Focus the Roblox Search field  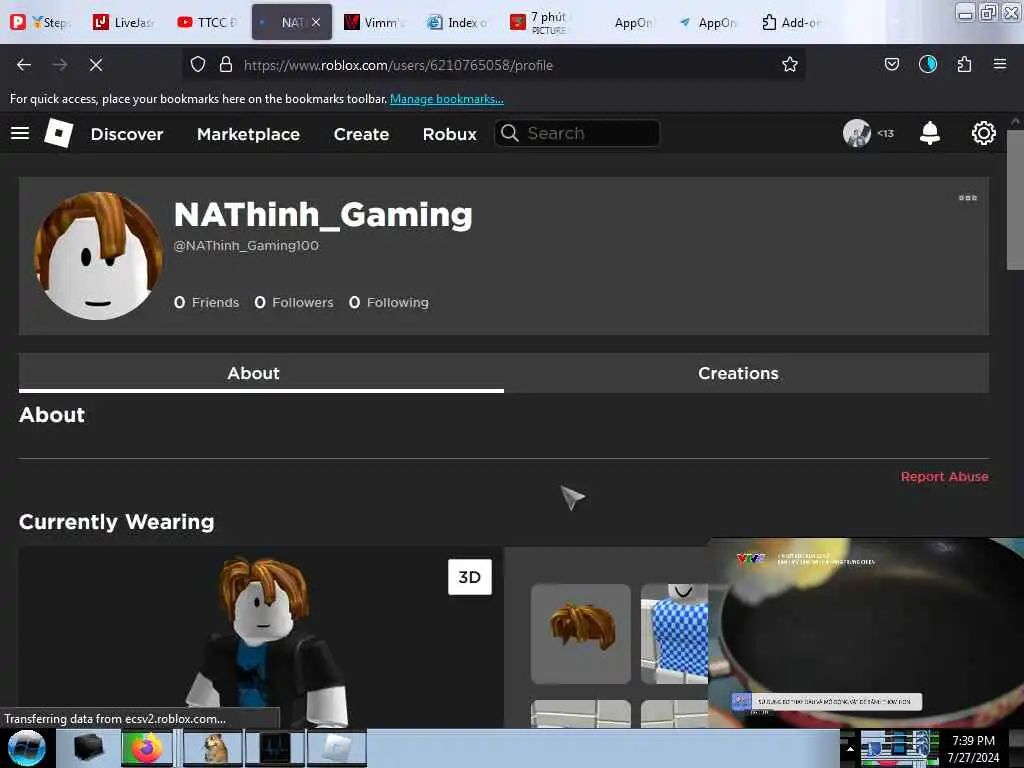[577, 133]
